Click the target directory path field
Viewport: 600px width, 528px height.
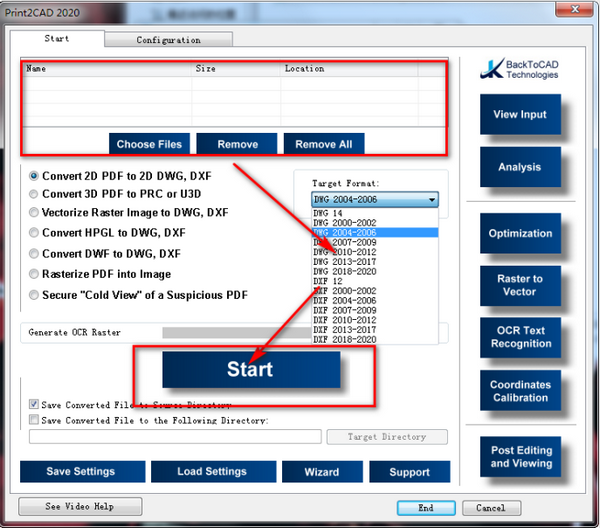(175, 437)
